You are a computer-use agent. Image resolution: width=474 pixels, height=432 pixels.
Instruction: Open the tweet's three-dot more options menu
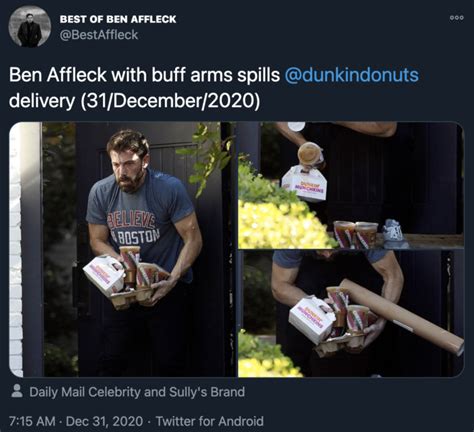click(x=456, y=18)
